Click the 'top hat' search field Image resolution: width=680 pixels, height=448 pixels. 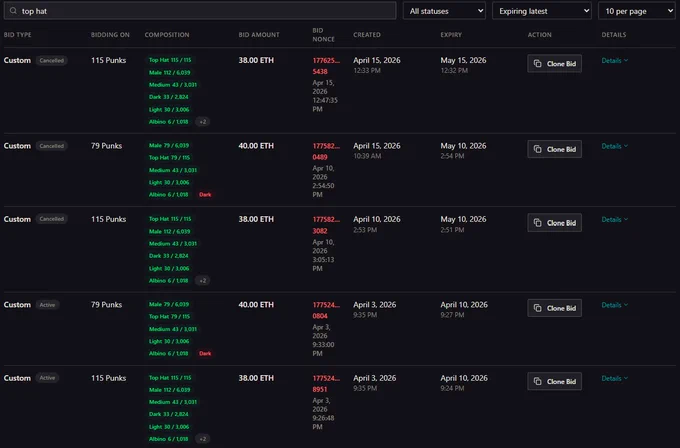point(200,11)
